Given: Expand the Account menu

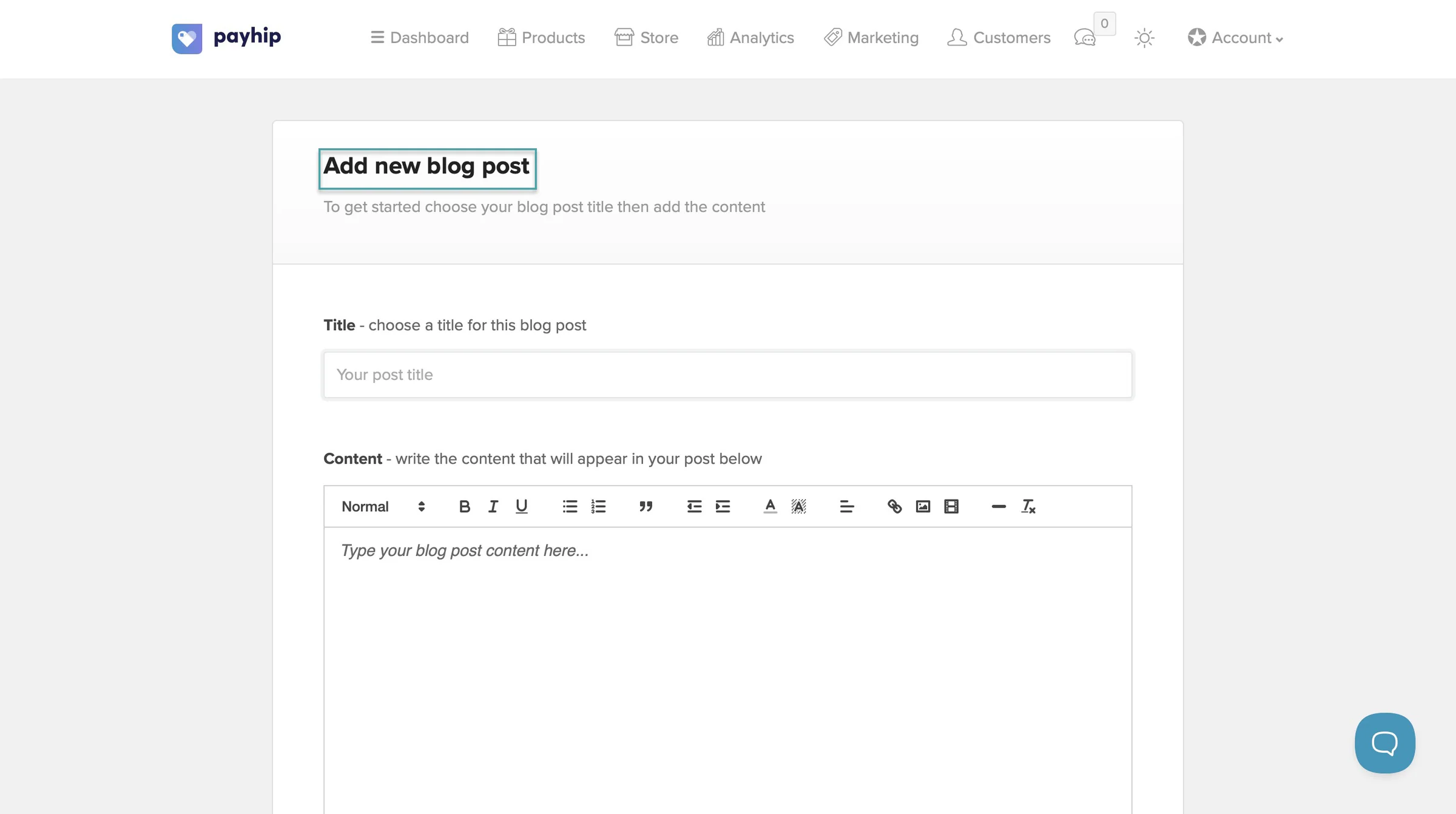Looking at the screenshot, I should pyautogui.click(x=1235, y=38).
